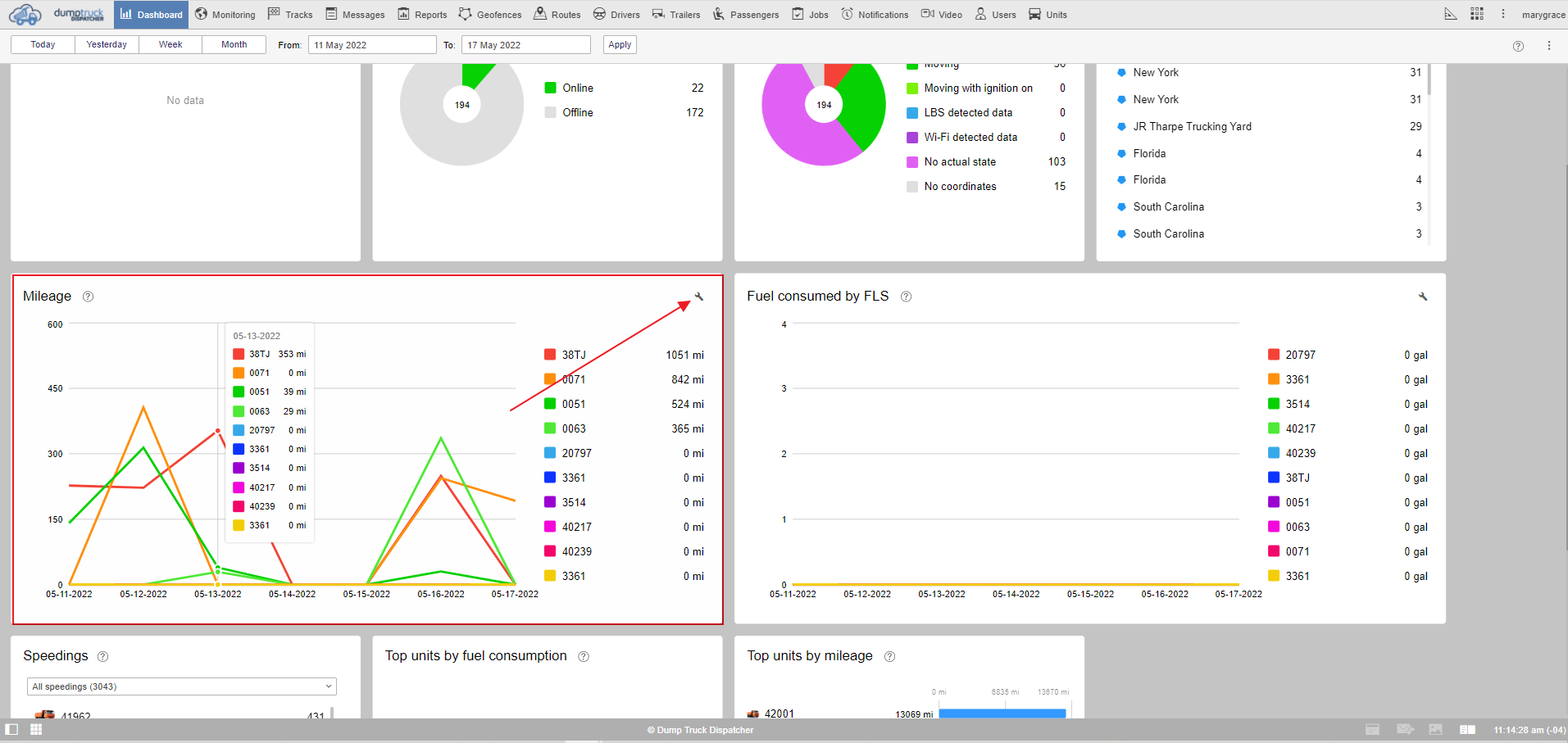
Task: Switch to the Monitoring tab
Action: pyautogui.click(x=225, y=15)
